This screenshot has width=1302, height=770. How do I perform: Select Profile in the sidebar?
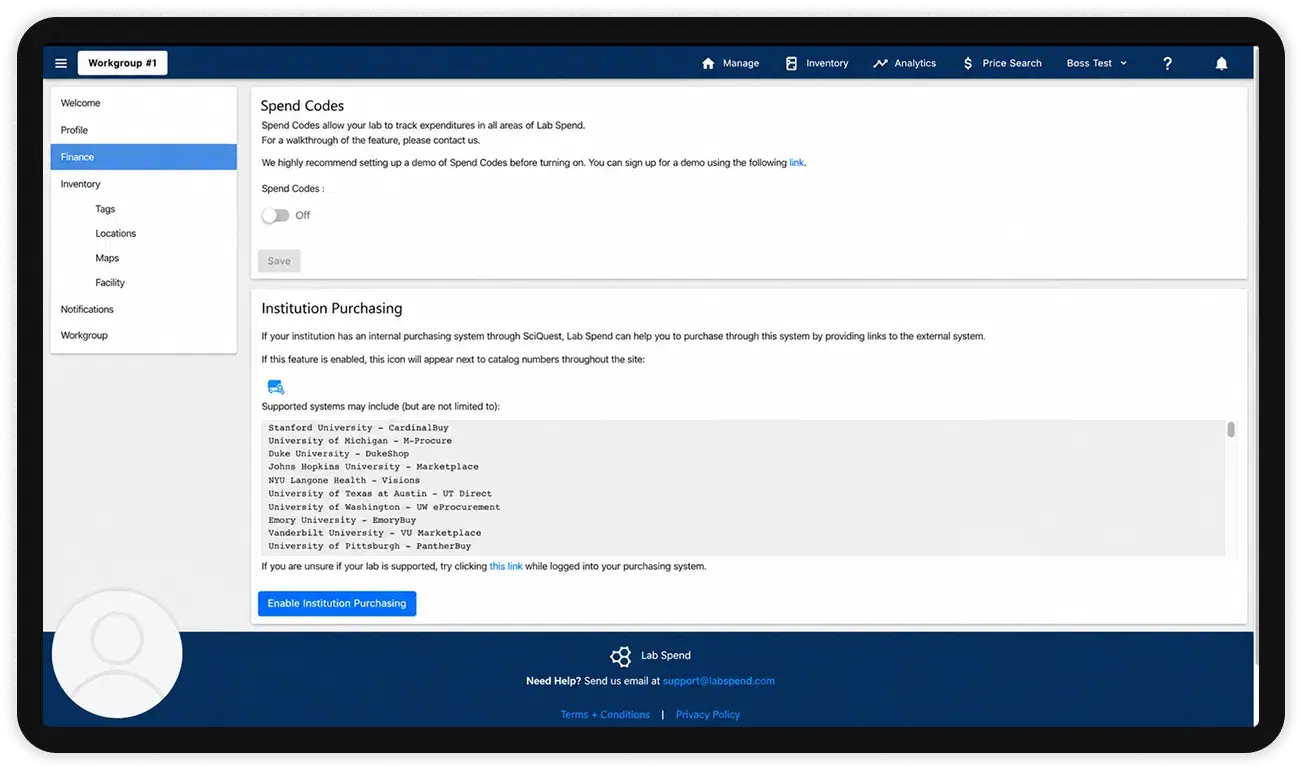point(144,130)
